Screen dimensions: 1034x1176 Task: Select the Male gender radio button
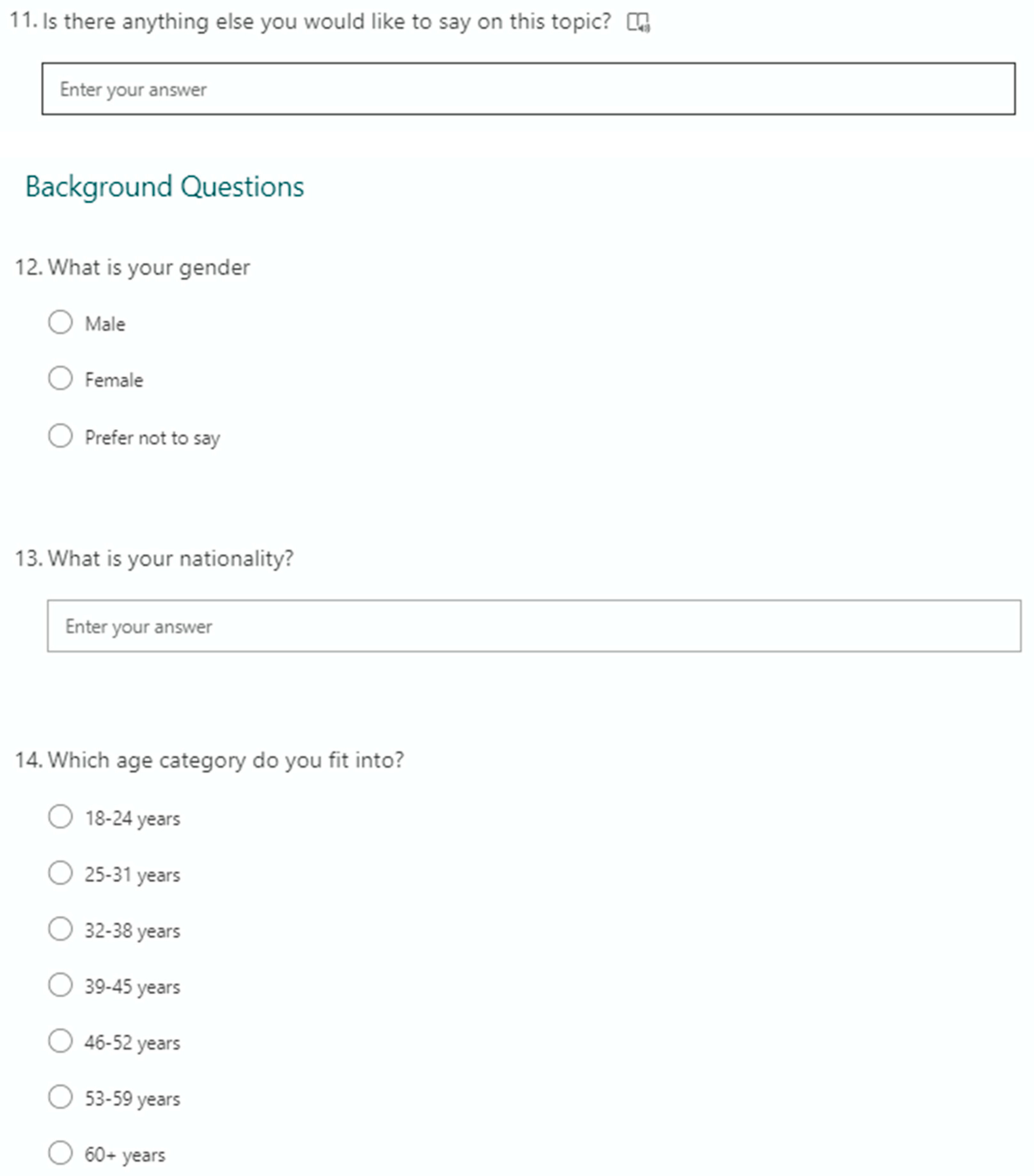(60, 322)
